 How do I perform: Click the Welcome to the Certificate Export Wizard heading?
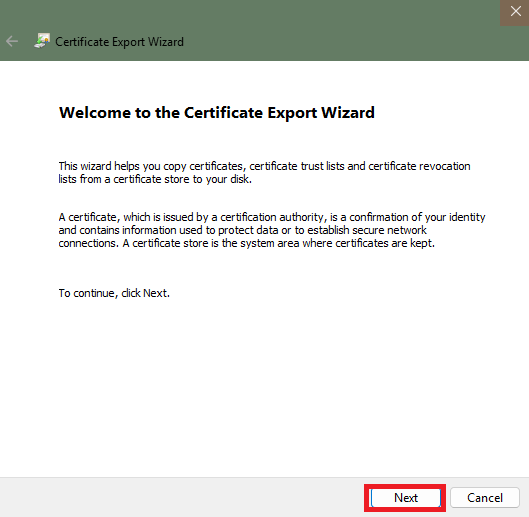pos(217,112)
